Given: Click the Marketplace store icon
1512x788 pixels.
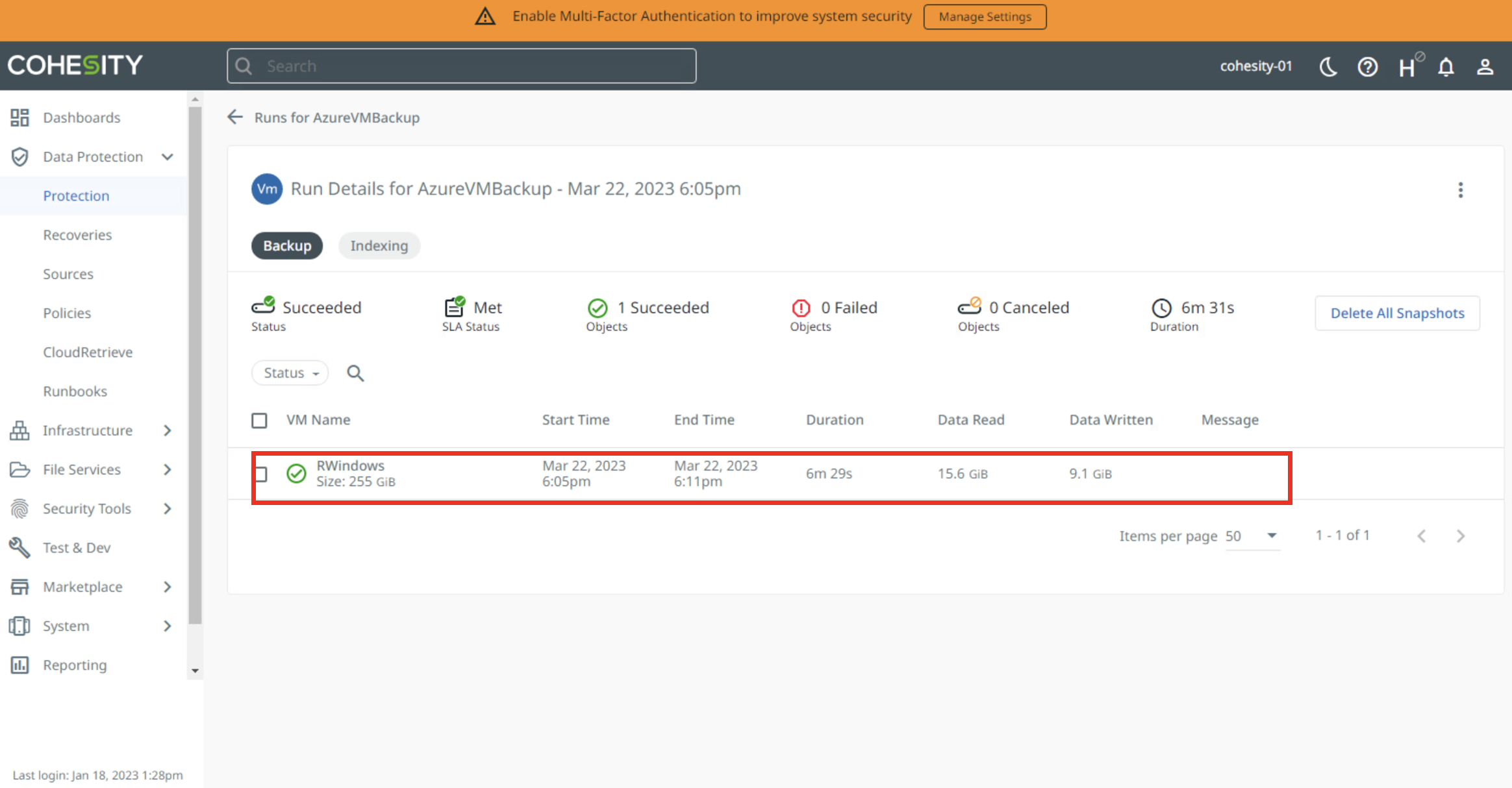Looking at the screenshot, I should click(19, 586).
